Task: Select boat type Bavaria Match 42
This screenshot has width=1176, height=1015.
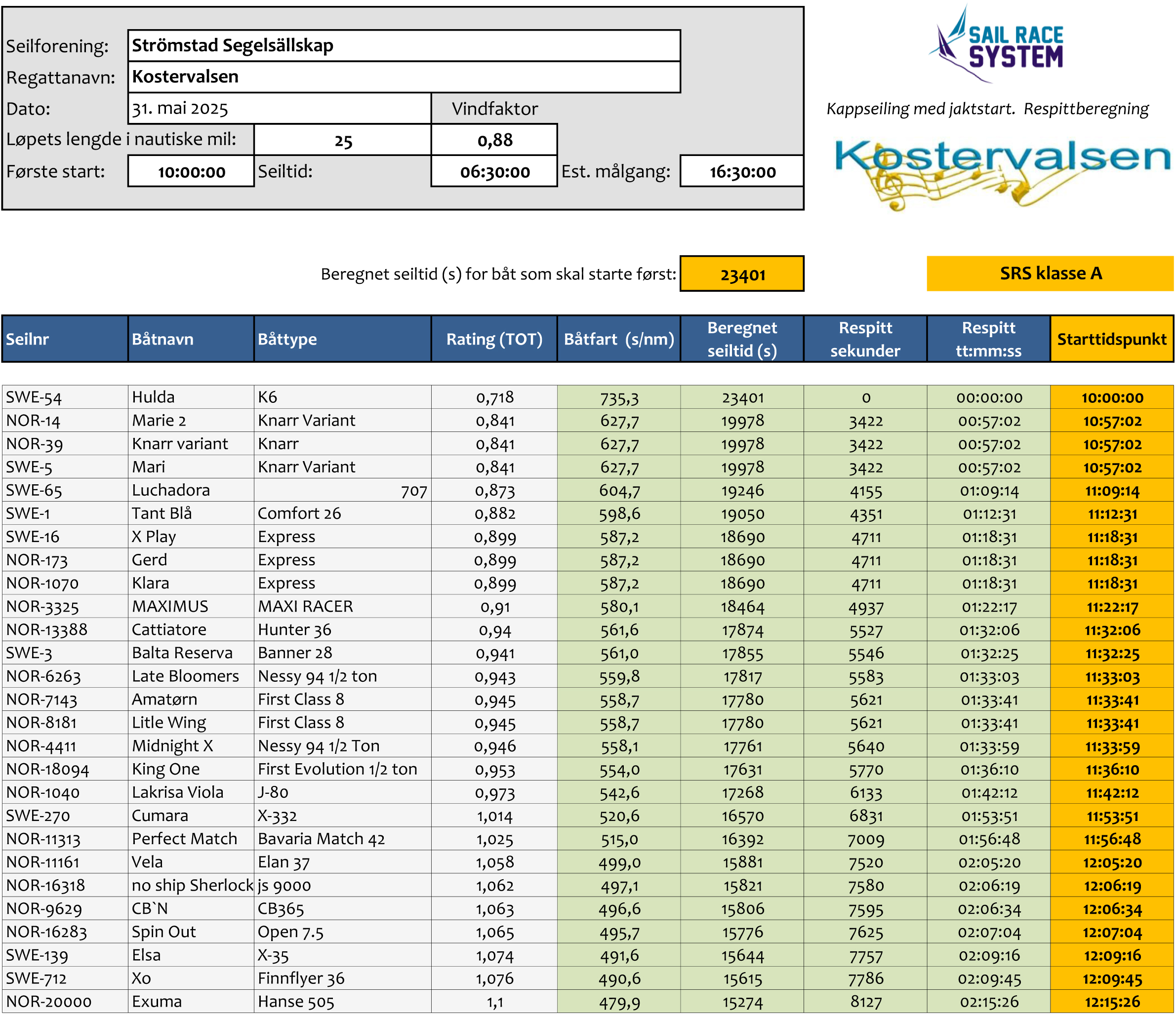Action: click(343, 839)
